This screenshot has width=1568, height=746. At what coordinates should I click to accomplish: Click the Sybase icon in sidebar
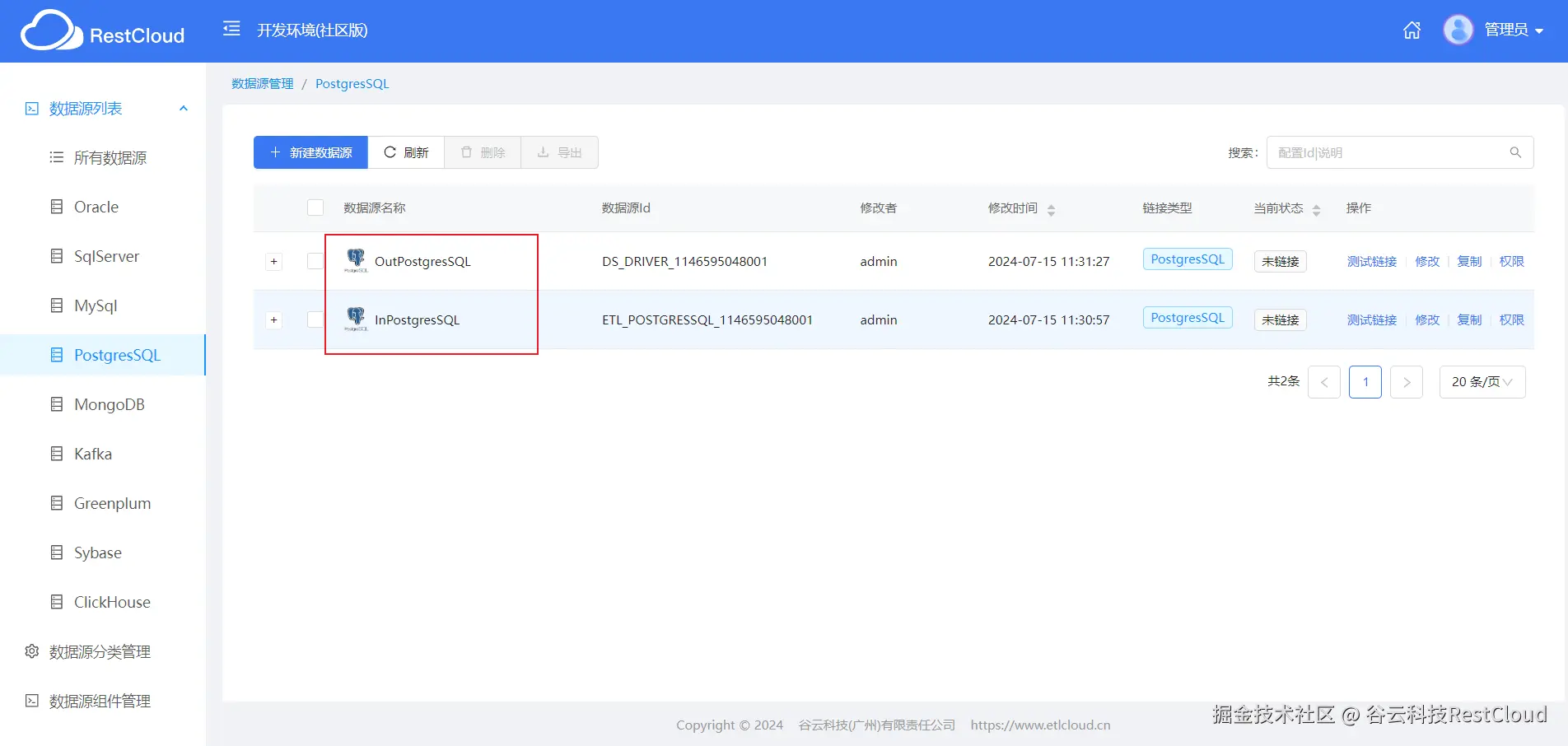(57, 553)
